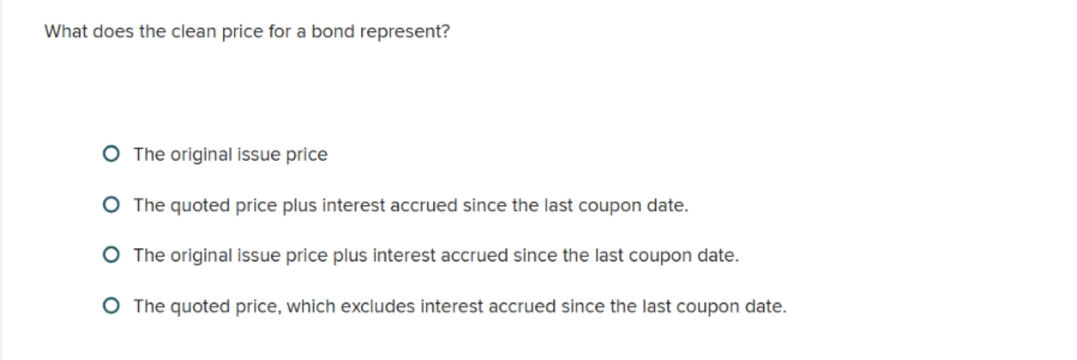
Task: Select radio for original issue price plus interest
Action: pos(111,255)
